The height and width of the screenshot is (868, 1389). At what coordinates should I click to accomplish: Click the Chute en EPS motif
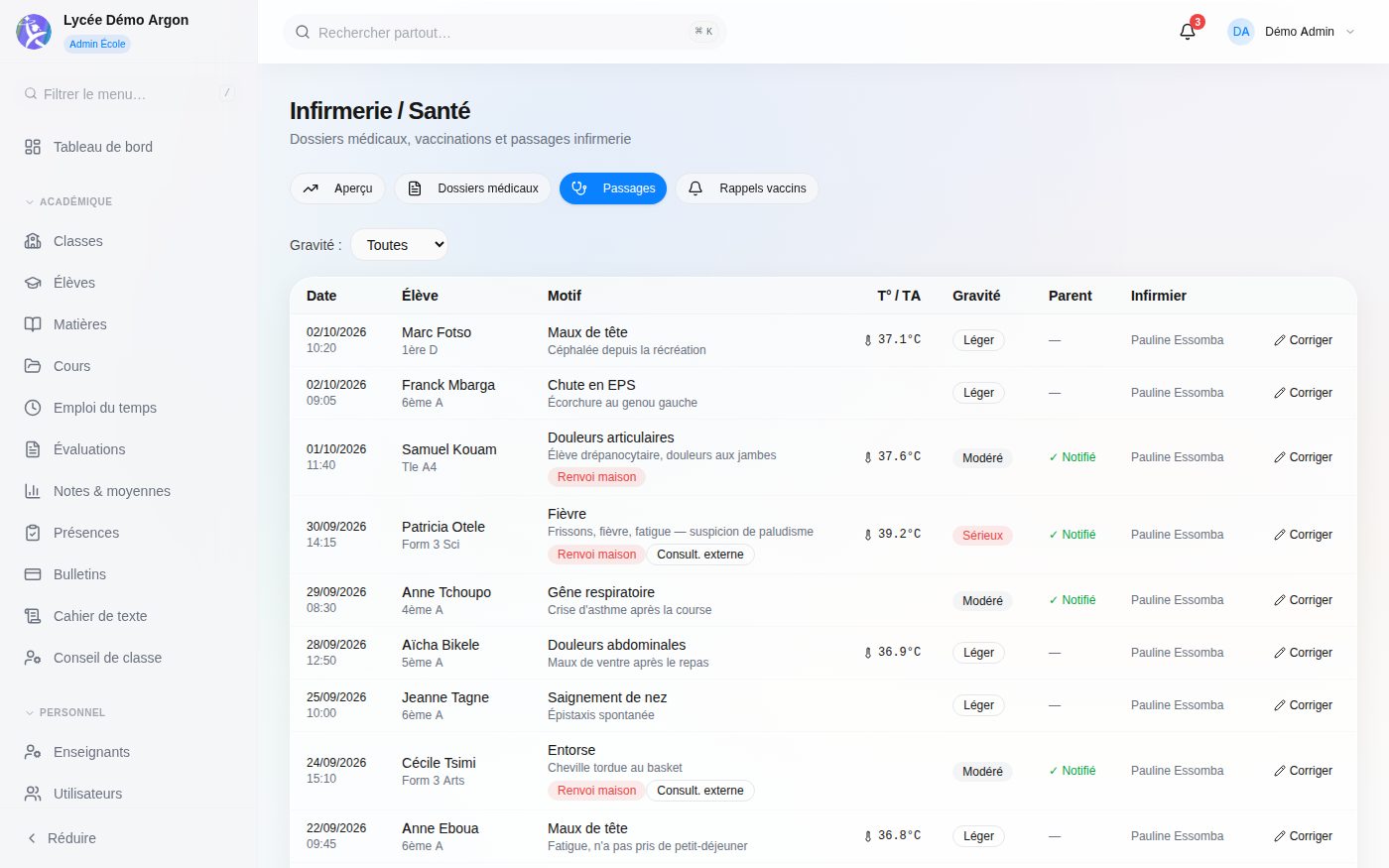[x=591, y=385]
